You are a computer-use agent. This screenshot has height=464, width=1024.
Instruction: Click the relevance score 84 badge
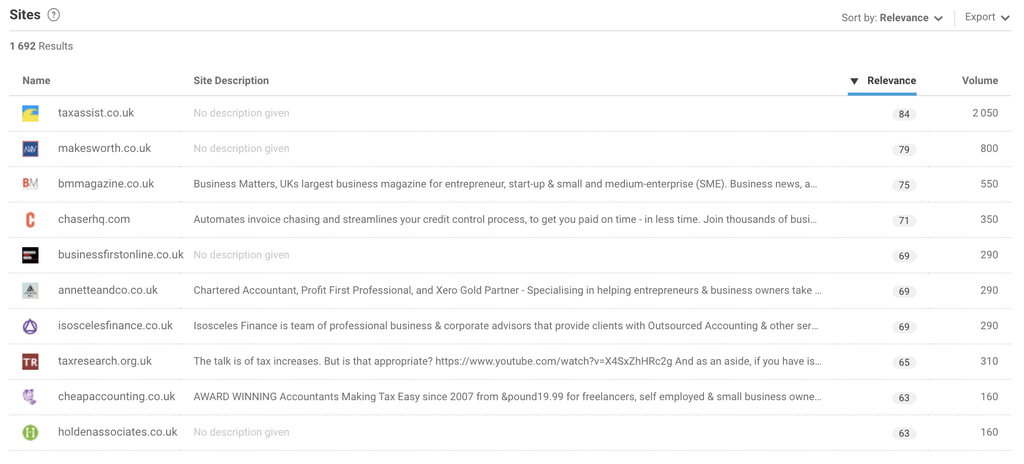[x=904, y=114]
